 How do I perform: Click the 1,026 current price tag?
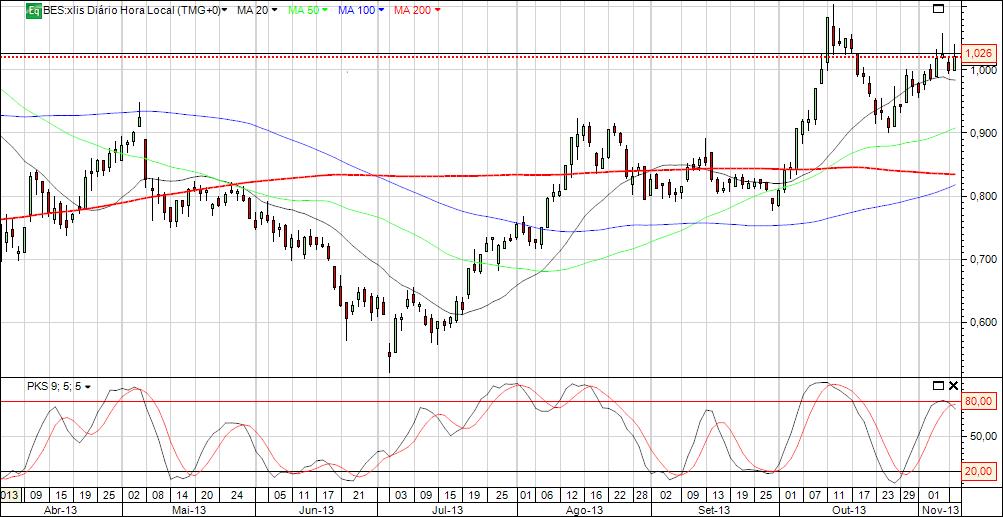tap(979, 53)
